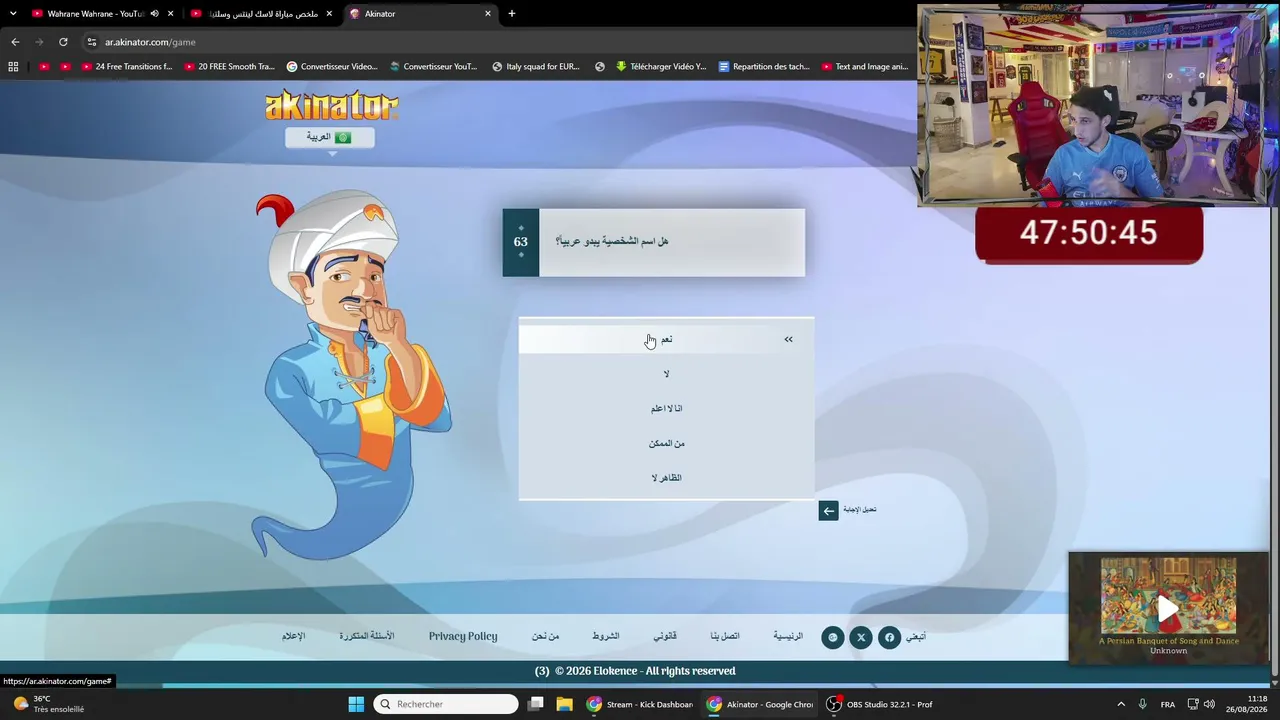Open the Convertisseur YouT... bookmark
The width and height of the screenshot is (1280, 720).
tap(433, 67)
